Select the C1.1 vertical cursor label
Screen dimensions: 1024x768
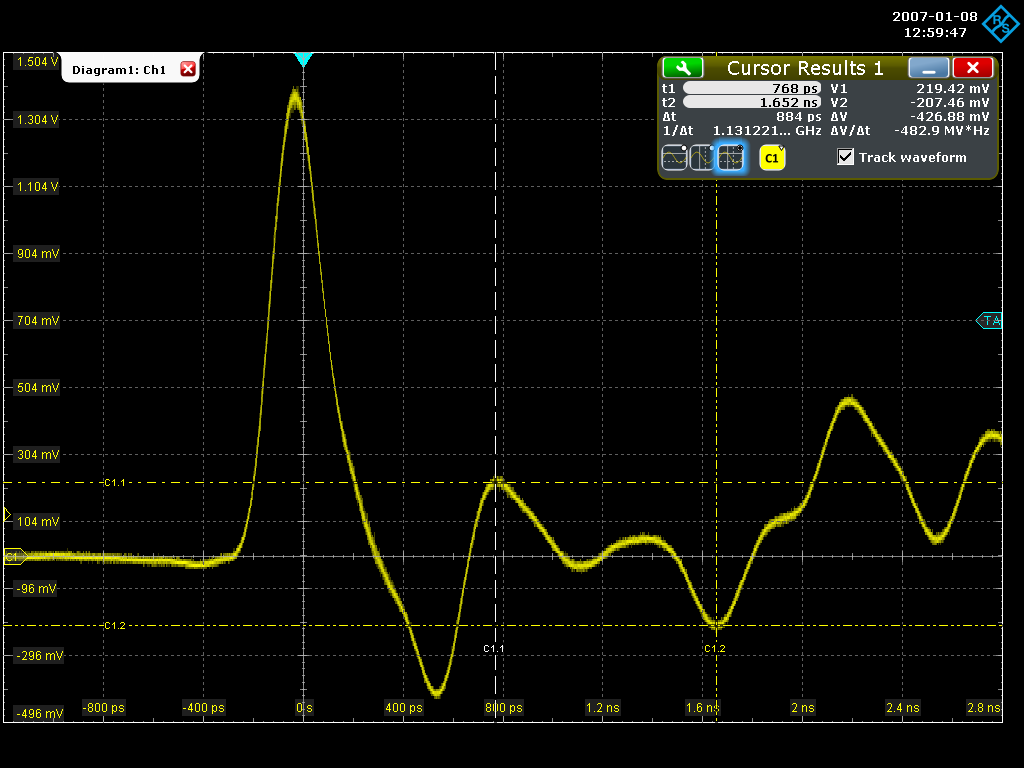click(494, 648)
